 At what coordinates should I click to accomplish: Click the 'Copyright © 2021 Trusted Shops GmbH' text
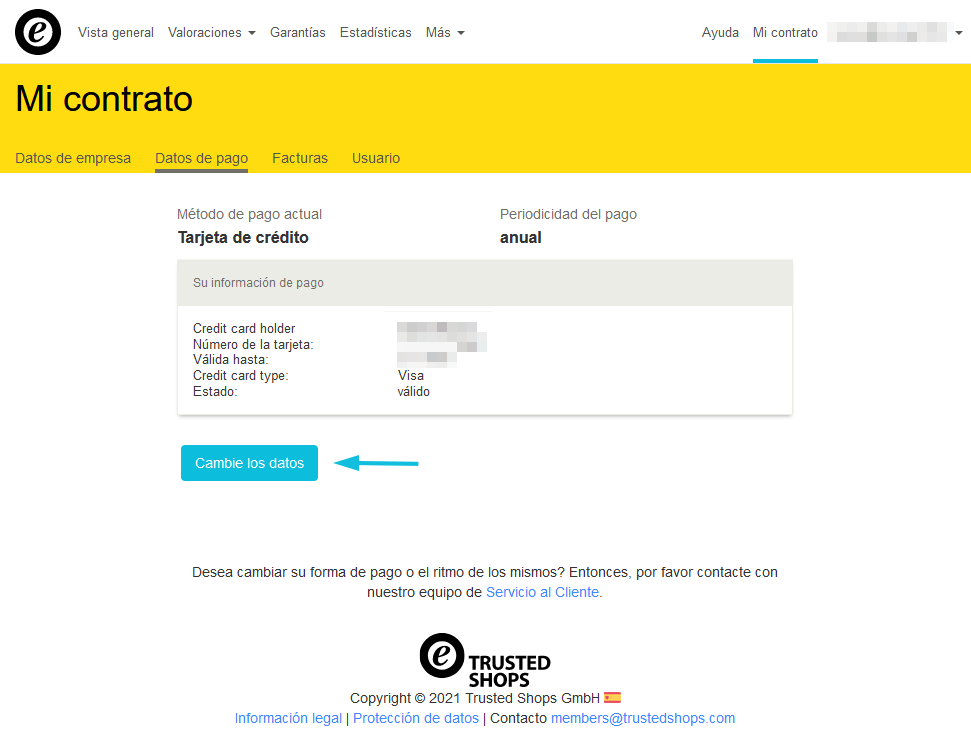475,698
